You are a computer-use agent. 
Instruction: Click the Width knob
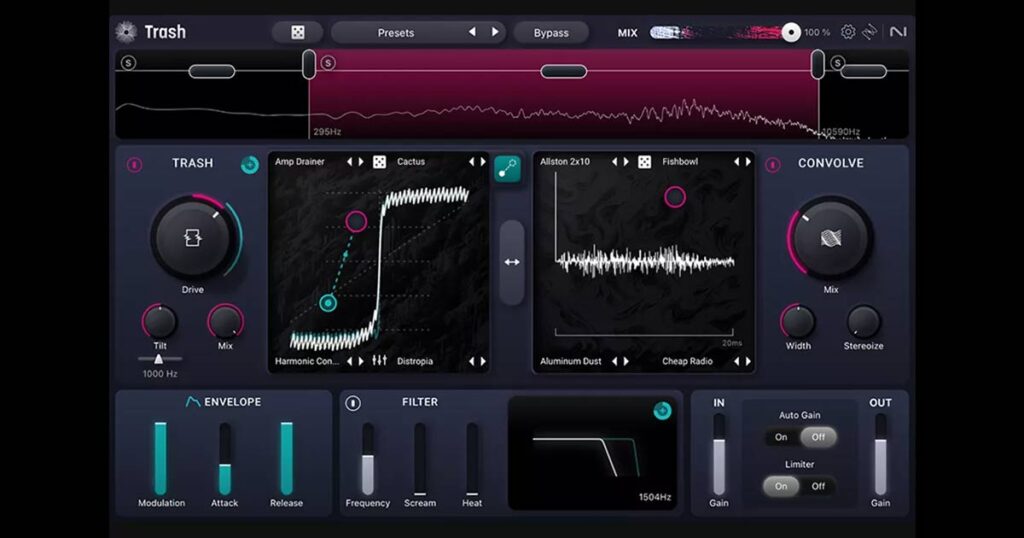798,322
